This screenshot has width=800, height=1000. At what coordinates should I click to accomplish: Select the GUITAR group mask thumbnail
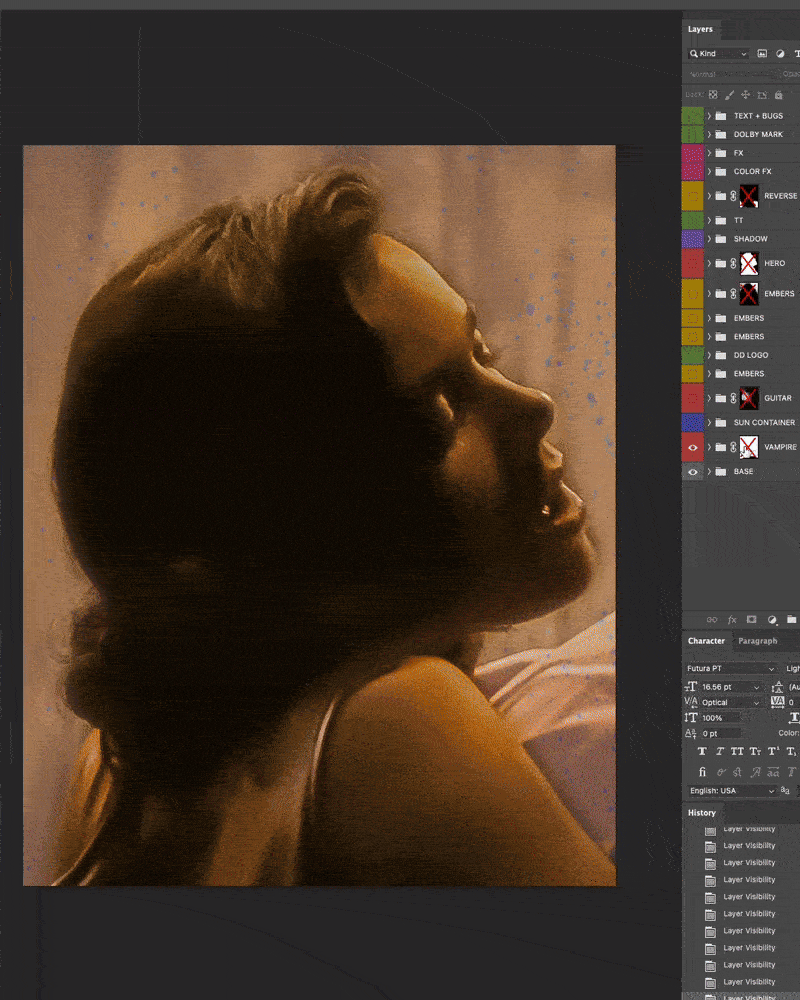tap(749, 398)
